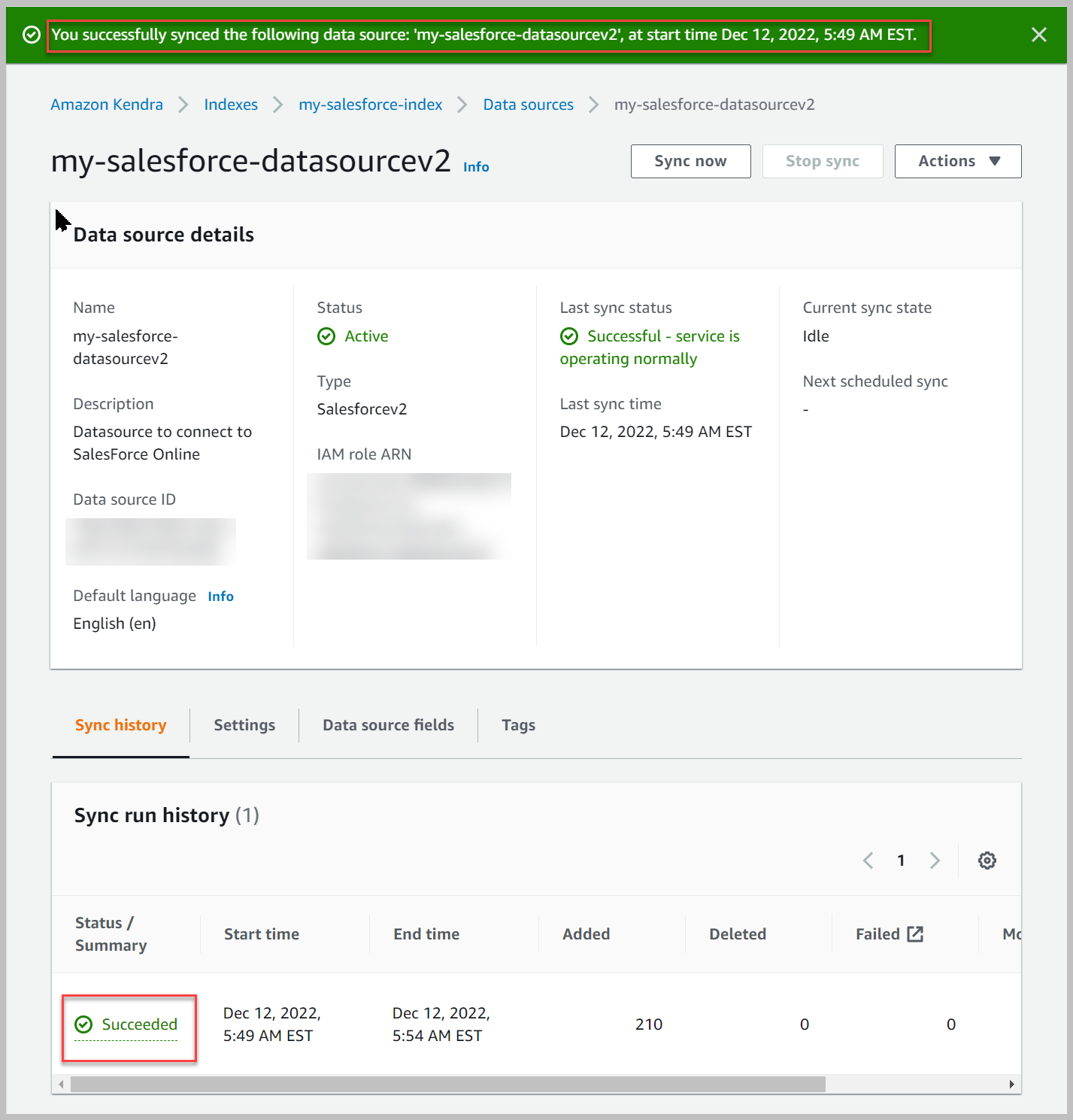
Task: Click the Failed column header
Action: tap(877, 934)
